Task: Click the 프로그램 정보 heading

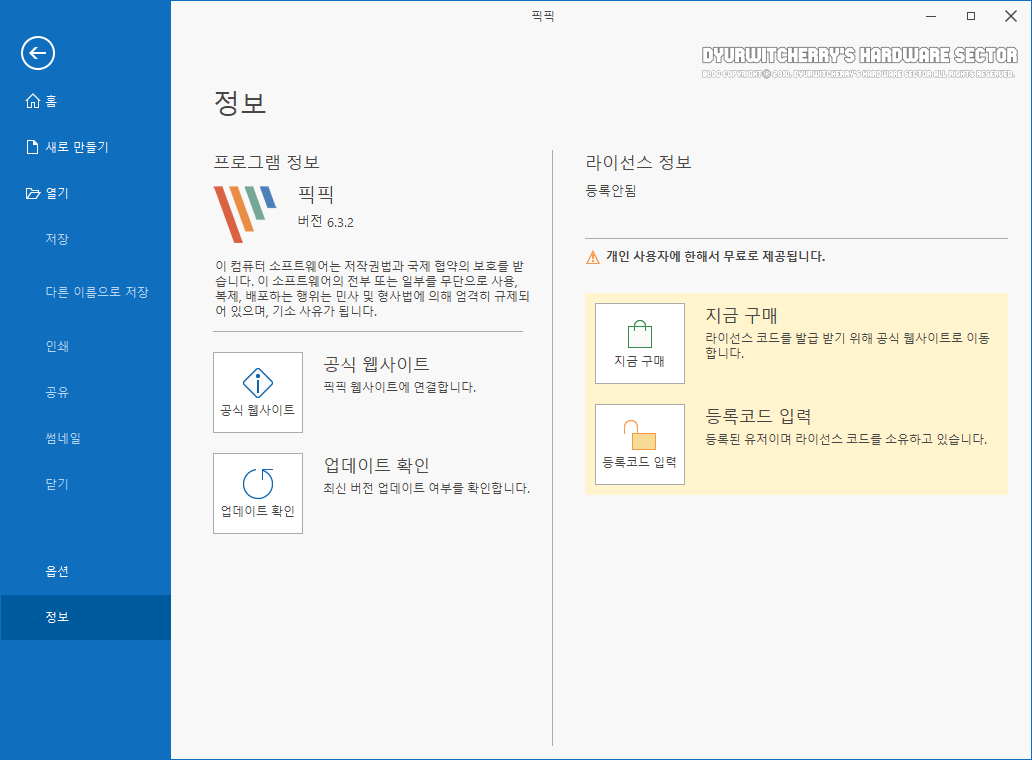Action: (x=267, y=162)
